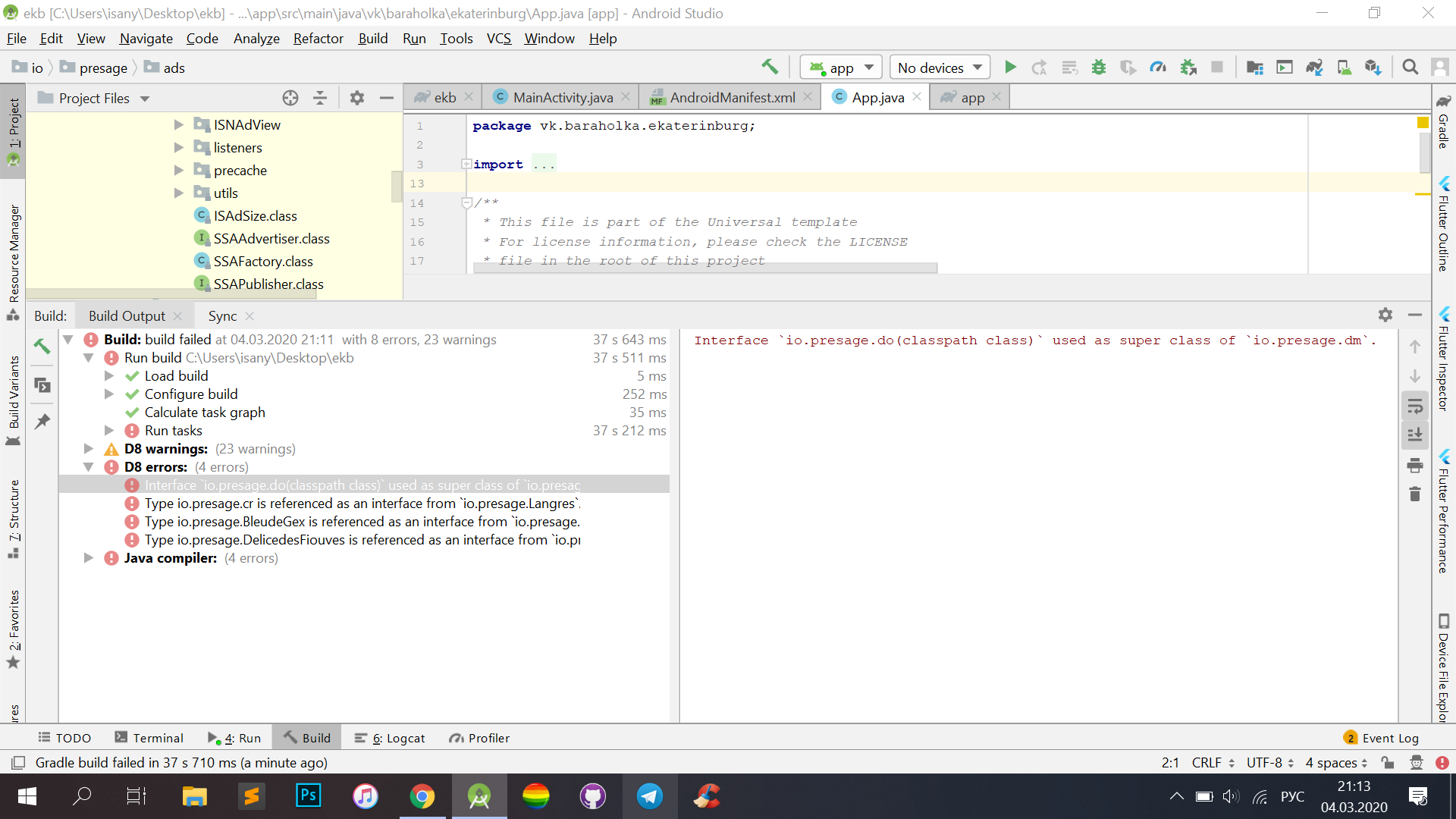The height and width of the screenshot is (819, 1456).
Task: Select the io.presage.cr interface error
Action: pos(362,504)
